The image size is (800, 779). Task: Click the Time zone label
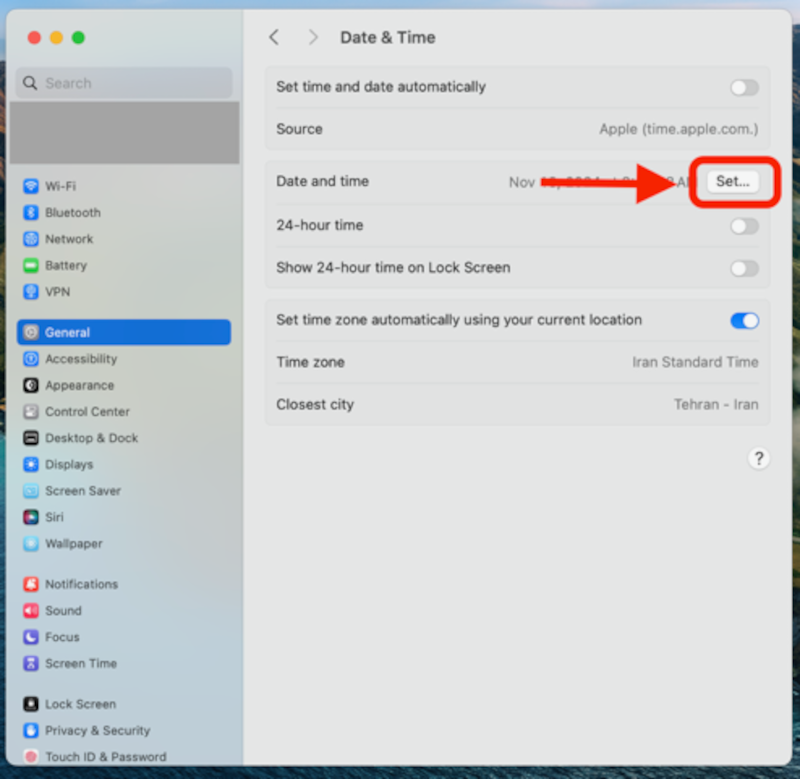point(310,362)
